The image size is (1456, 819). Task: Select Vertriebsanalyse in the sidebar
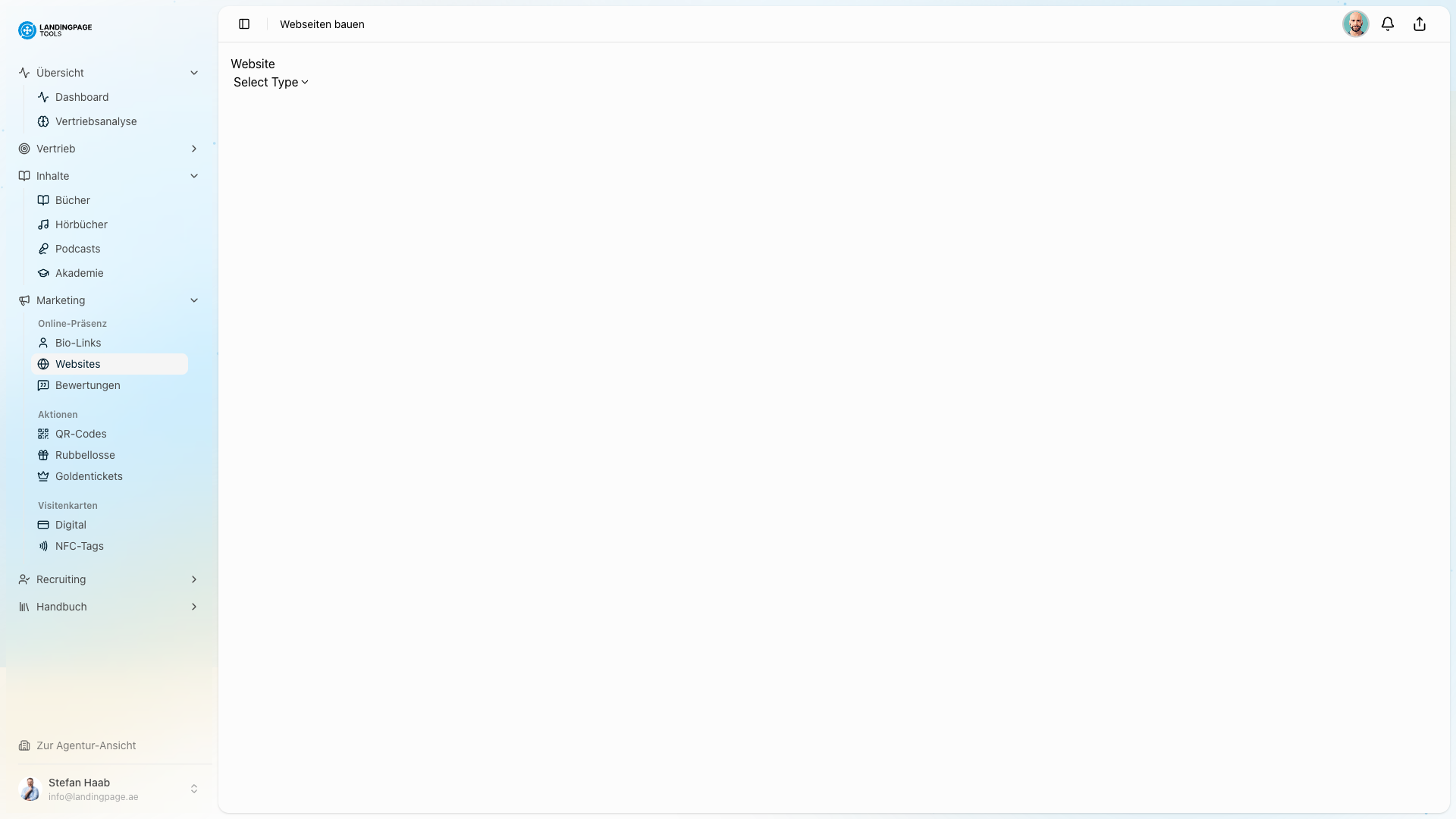tap(96, 121)
